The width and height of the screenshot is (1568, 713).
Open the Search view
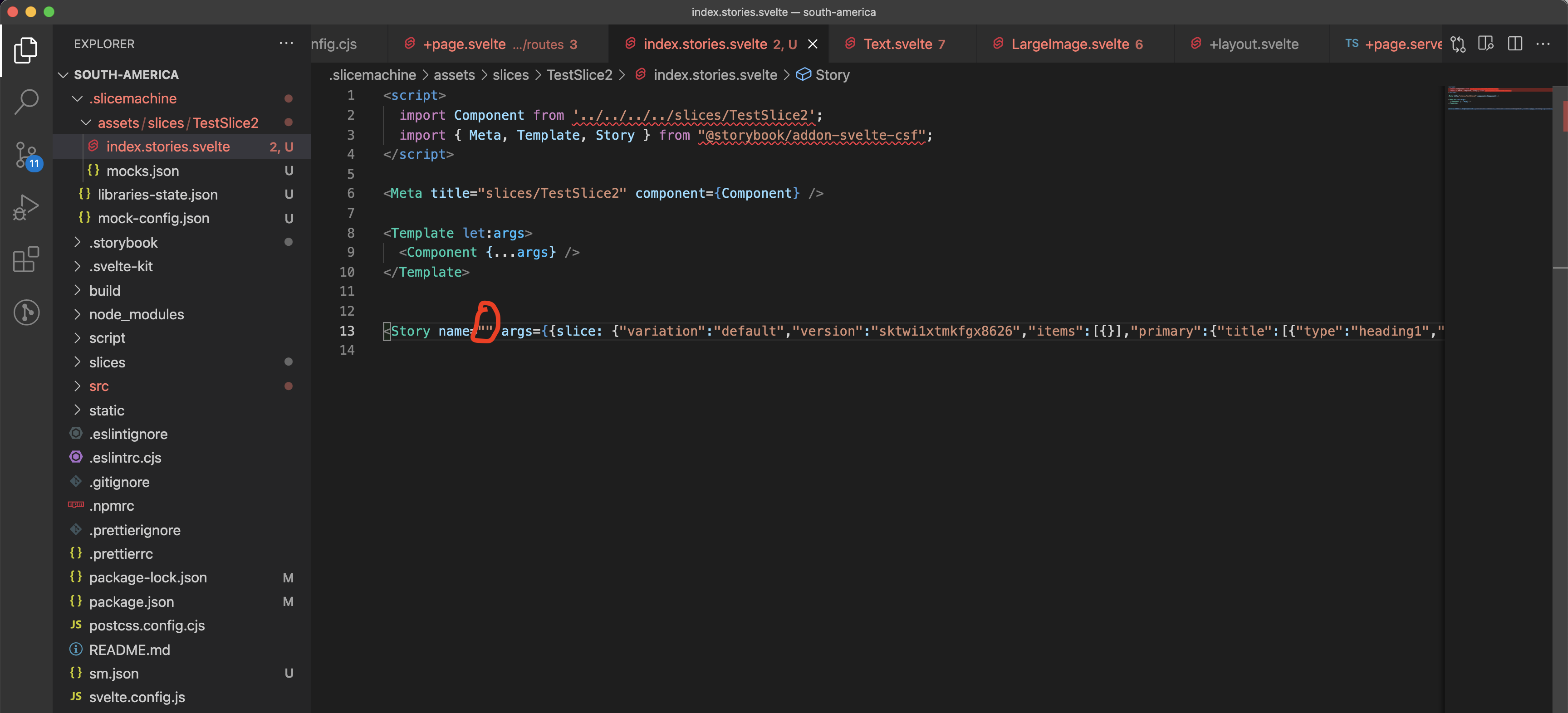click(25, 102)
